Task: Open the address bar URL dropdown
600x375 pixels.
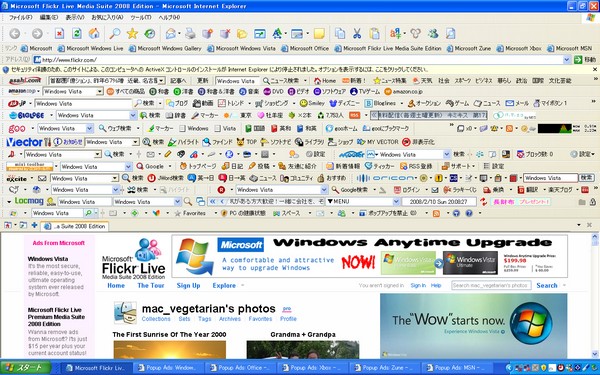Action: (567, 60)
